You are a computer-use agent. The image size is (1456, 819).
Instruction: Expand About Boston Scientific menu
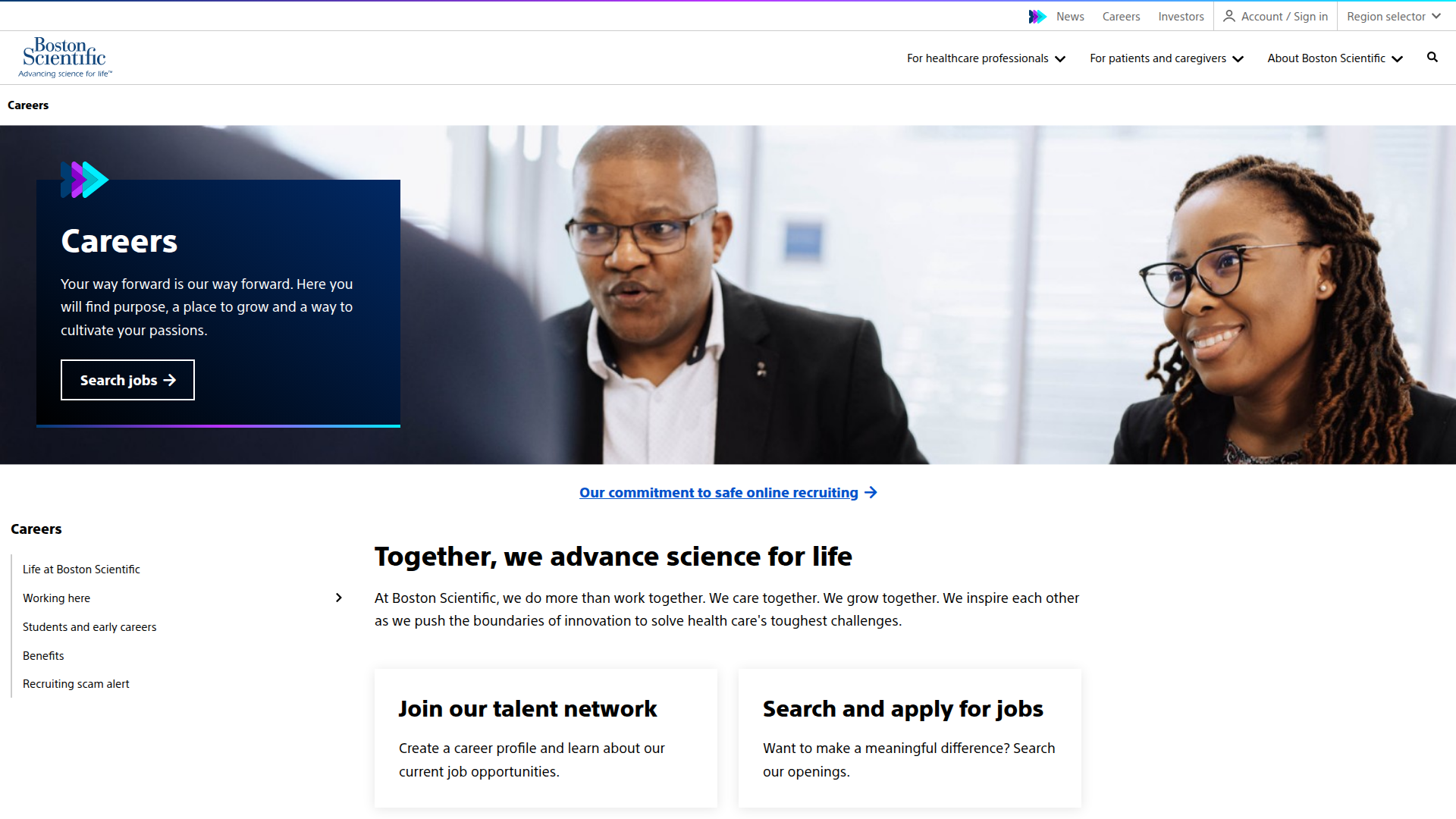(x=1335, y=58)
